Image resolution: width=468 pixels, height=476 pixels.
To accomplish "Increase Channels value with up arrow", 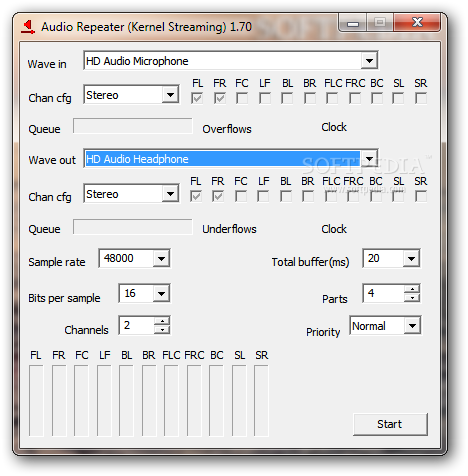I will click(162, 321).
